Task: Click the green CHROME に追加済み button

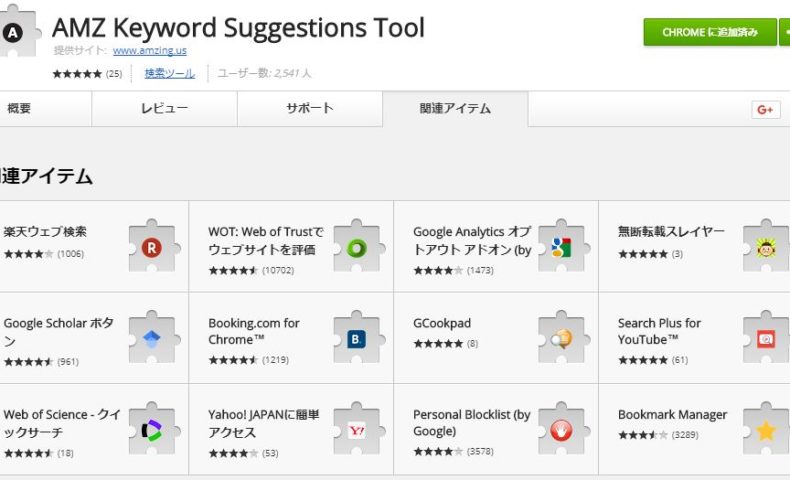Action: click(710, 32)
